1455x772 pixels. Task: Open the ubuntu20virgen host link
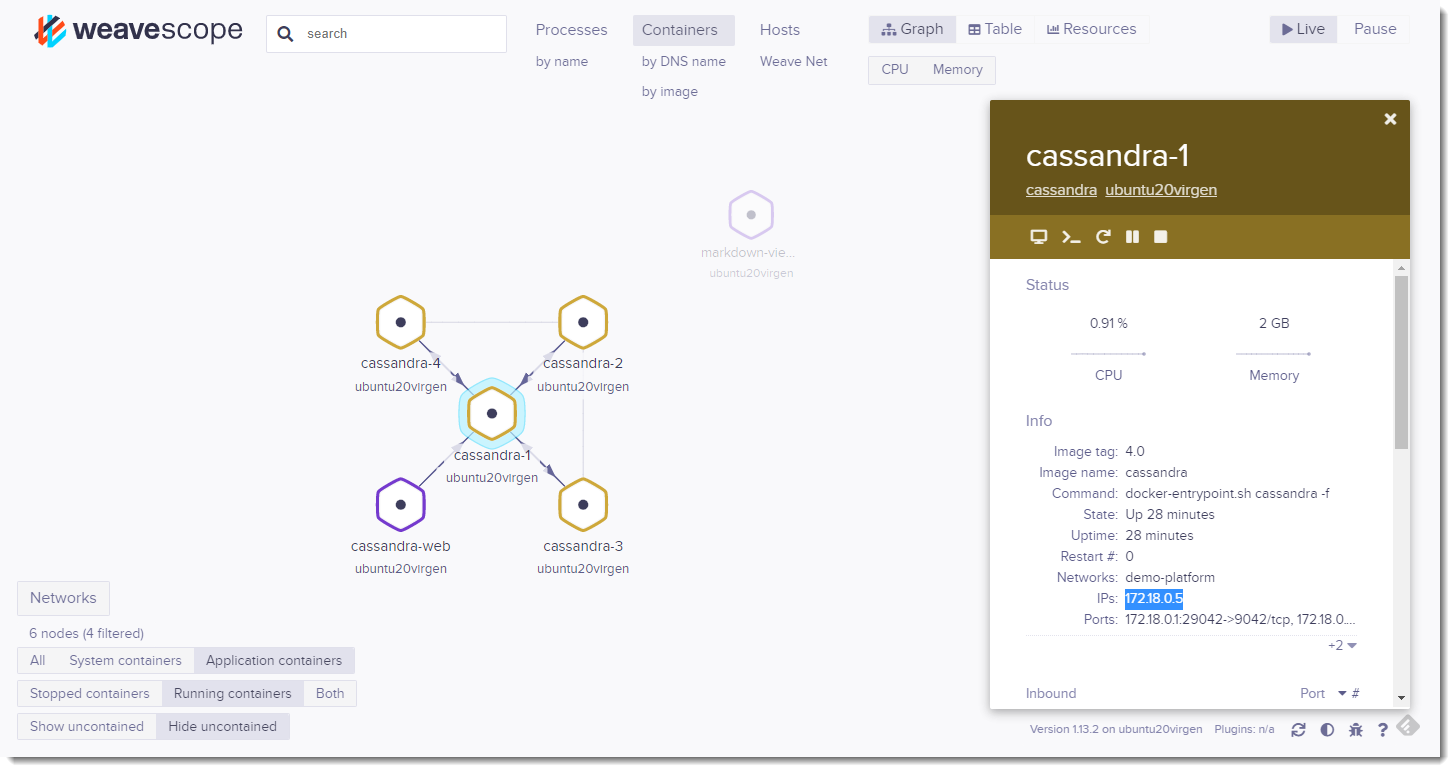click(1160, 190)
